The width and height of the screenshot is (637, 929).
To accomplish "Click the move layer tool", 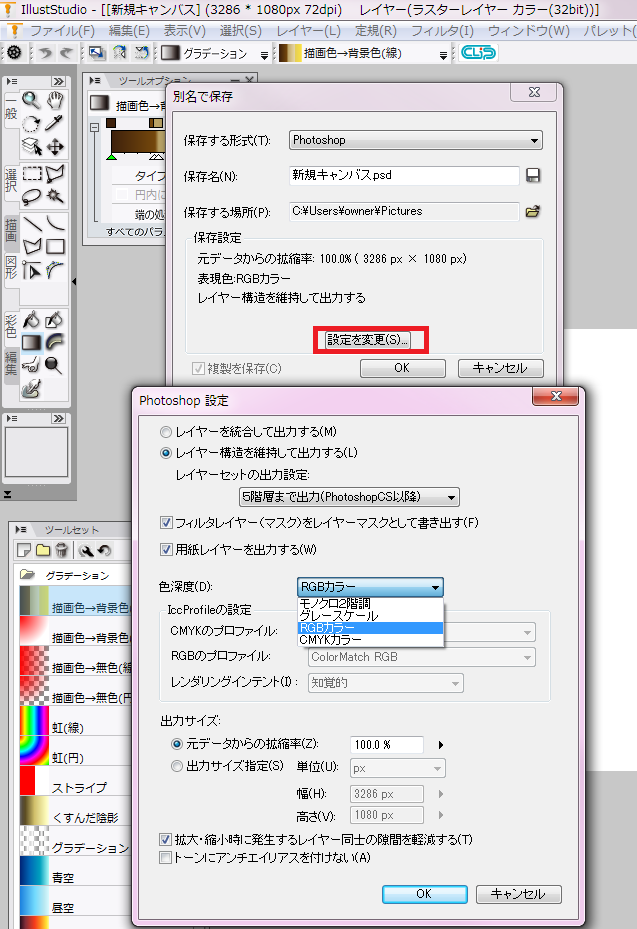I will coord(56,147).
